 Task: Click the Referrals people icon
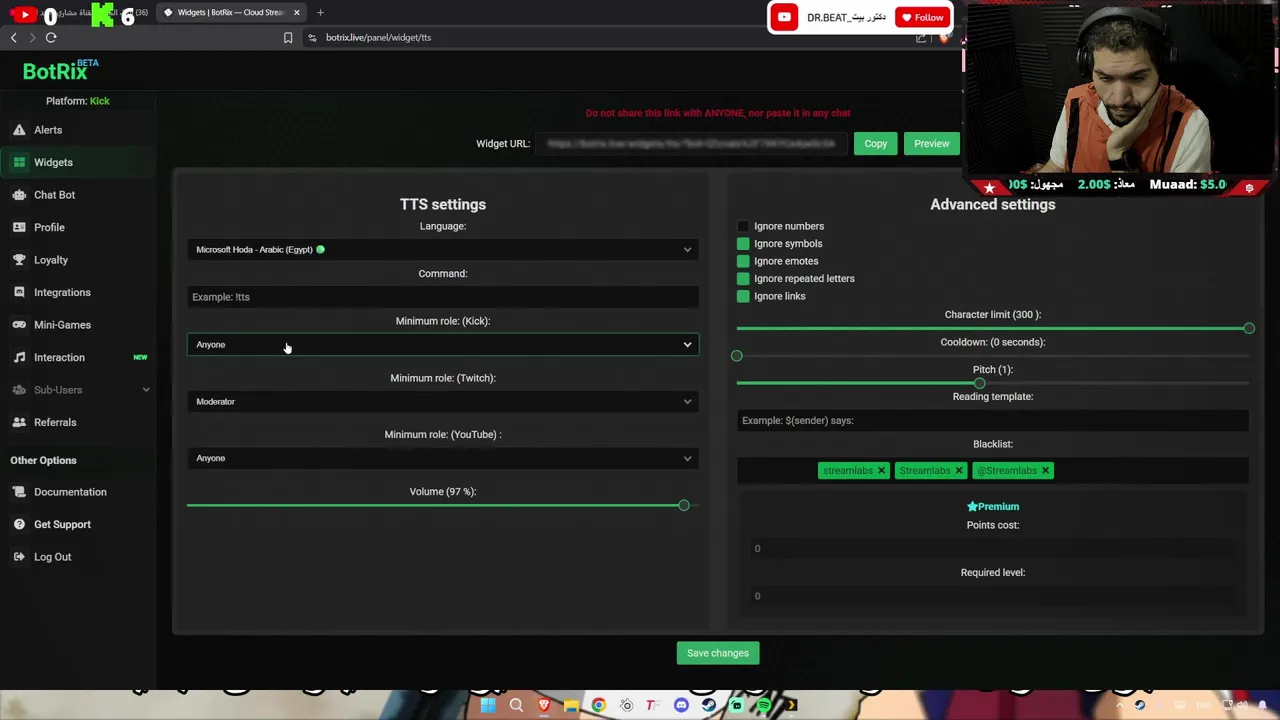coord(19,422)
